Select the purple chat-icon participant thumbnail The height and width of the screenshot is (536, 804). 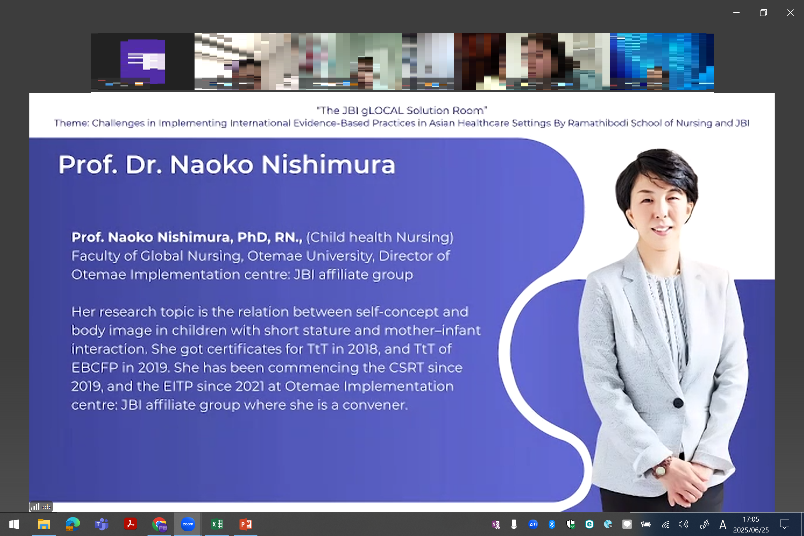[x=143, y=62]
